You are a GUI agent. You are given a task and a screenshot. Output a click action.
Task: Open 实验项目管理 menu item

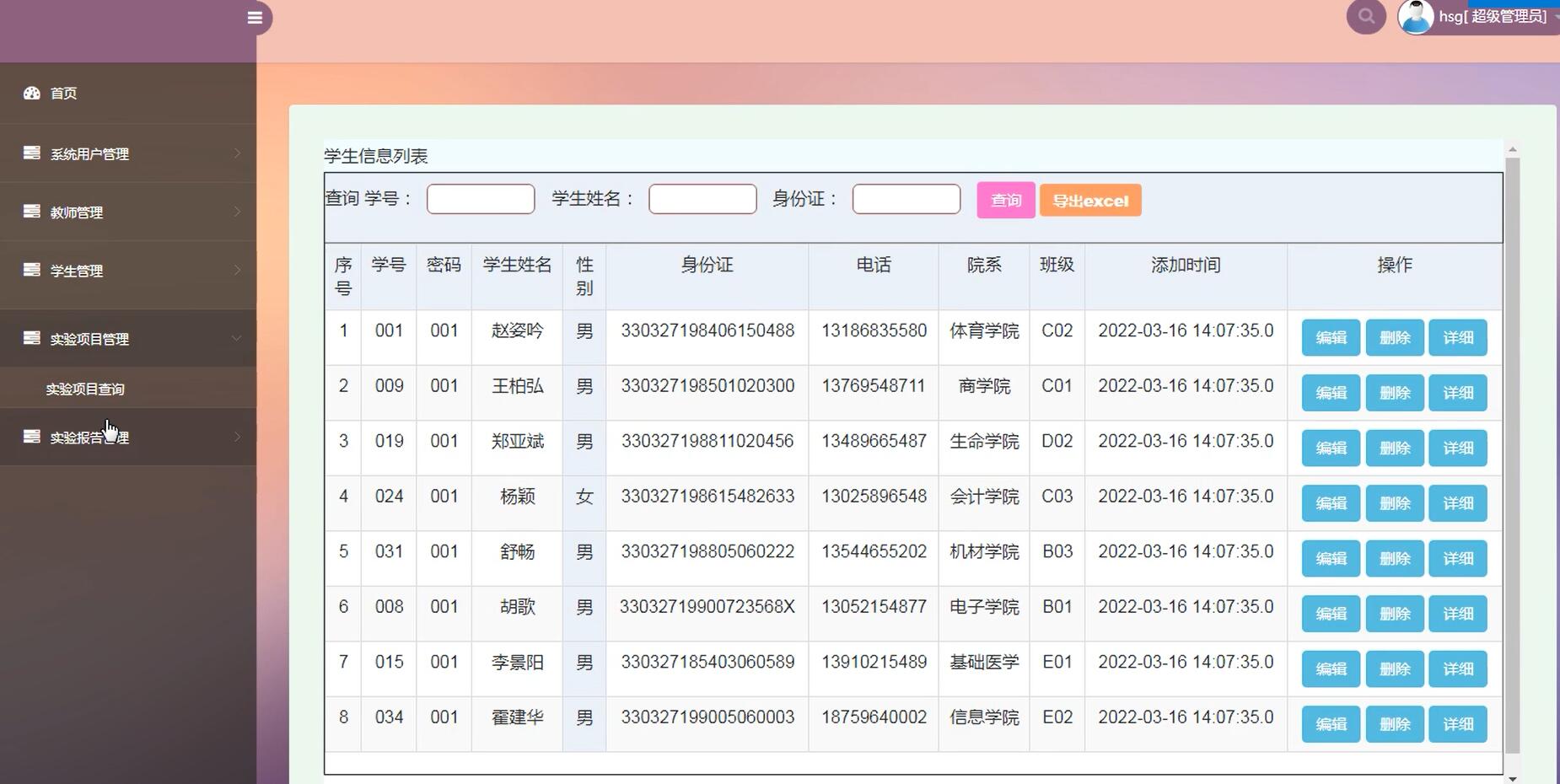tap(128, 338)
